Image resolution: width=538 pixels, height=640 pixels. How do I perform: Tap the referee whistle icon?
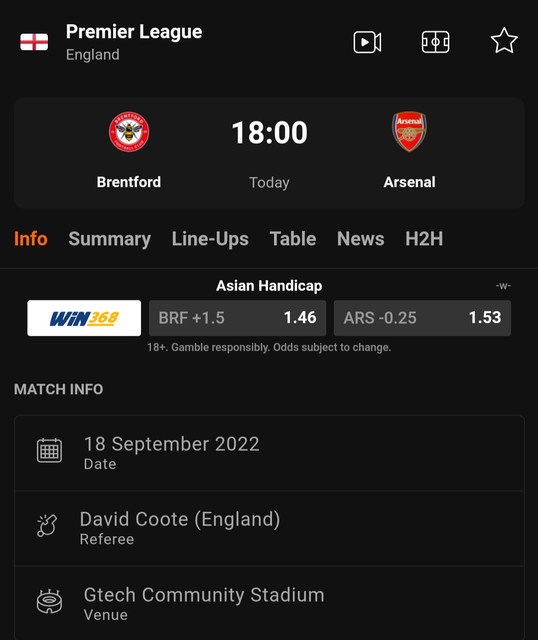47,526
